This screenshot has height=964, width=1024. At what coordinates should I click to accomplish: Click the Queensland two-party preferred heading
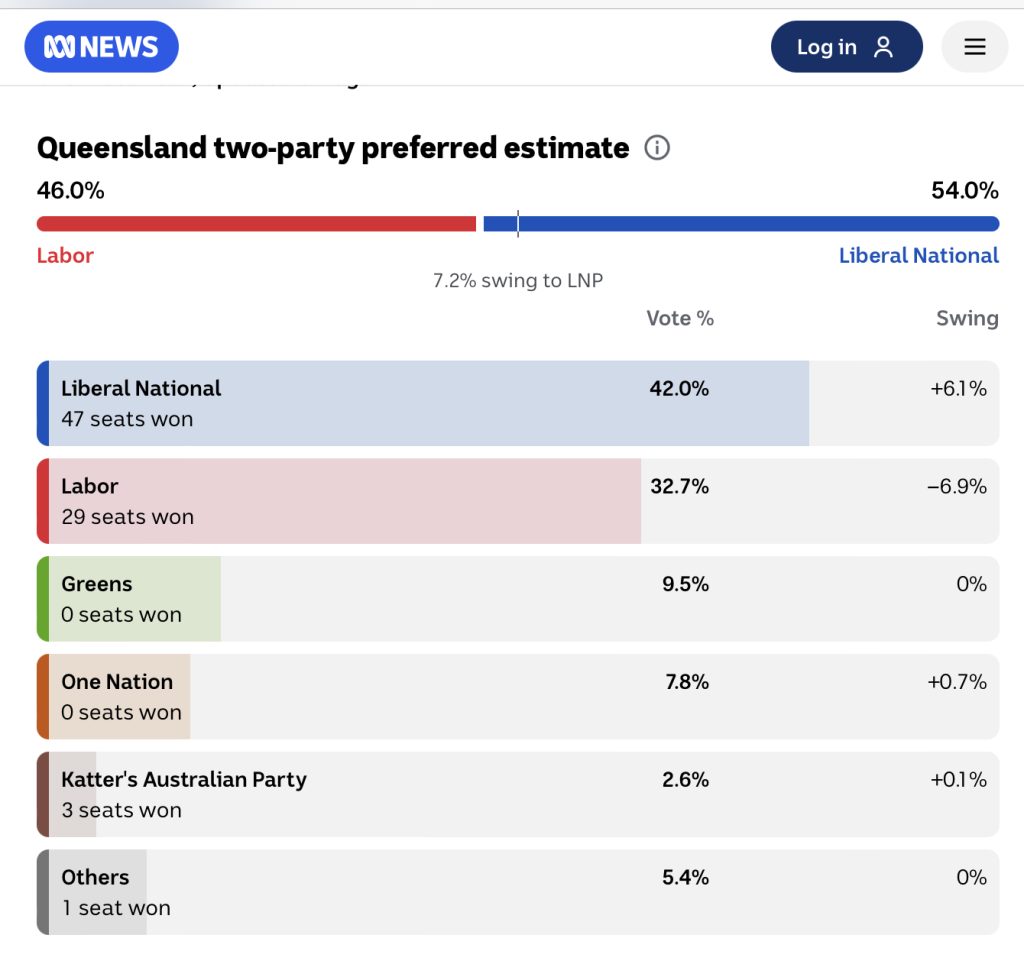[333, 149]
